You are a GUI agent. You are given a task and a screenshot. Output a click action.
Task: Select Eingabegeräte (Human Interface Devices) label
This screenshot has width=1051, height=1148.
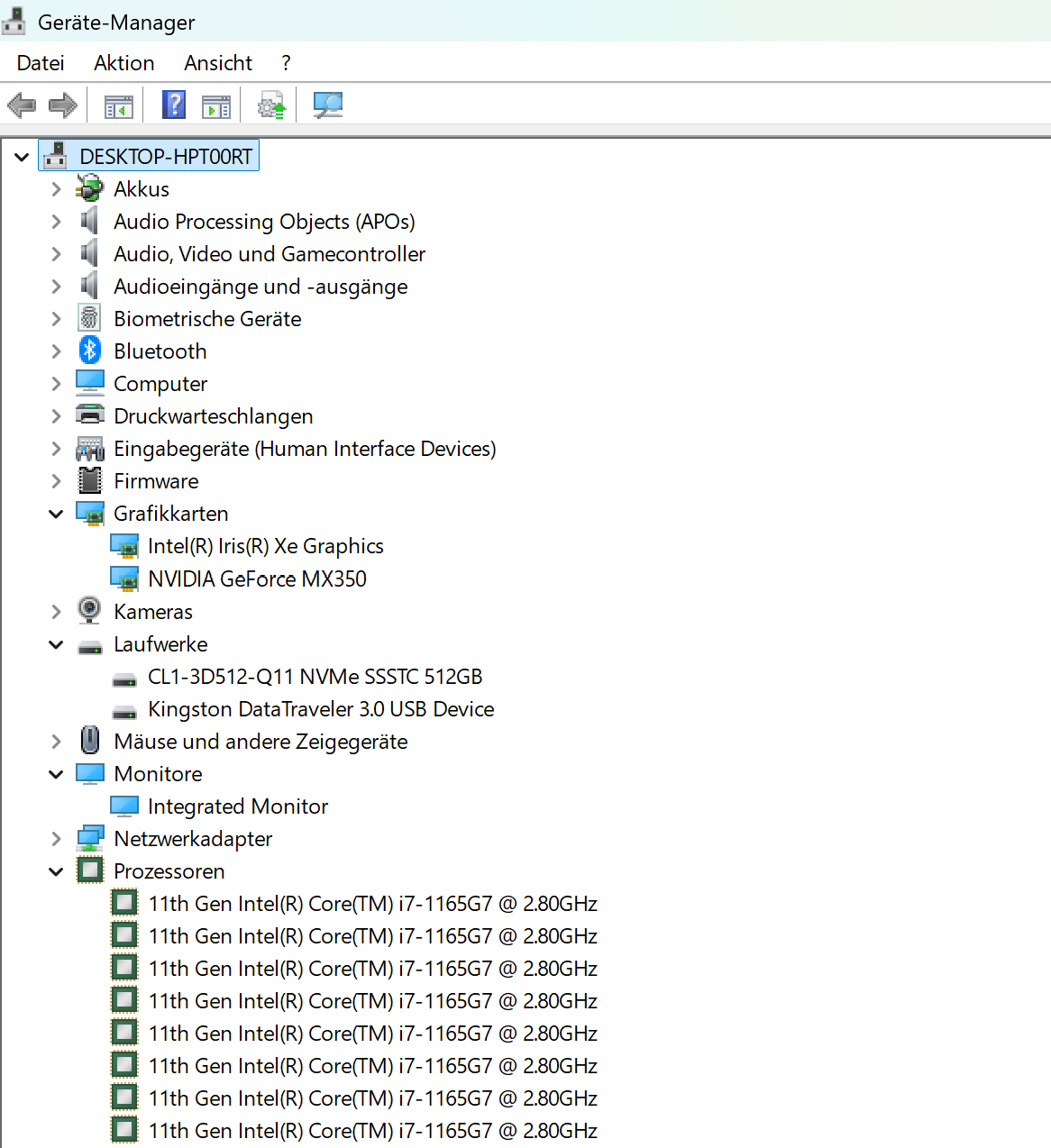(305, 449)
